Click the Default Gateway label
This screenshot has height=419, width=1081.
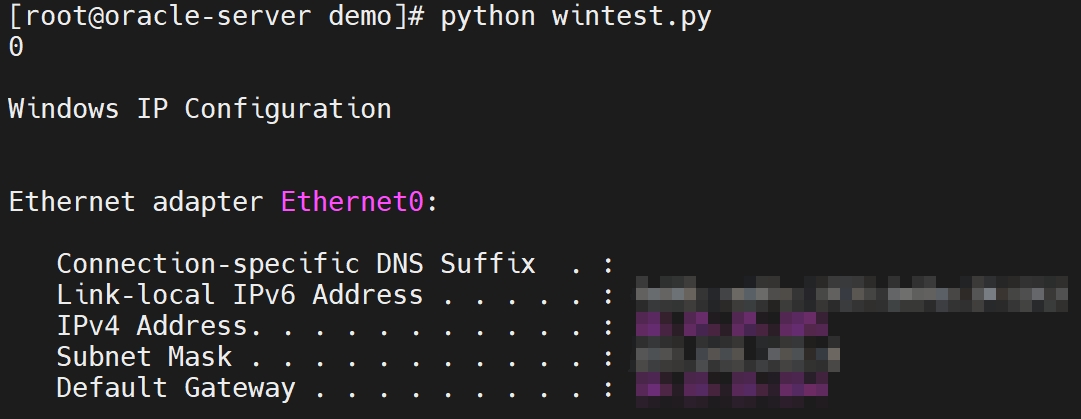click(x=175, y=388)
